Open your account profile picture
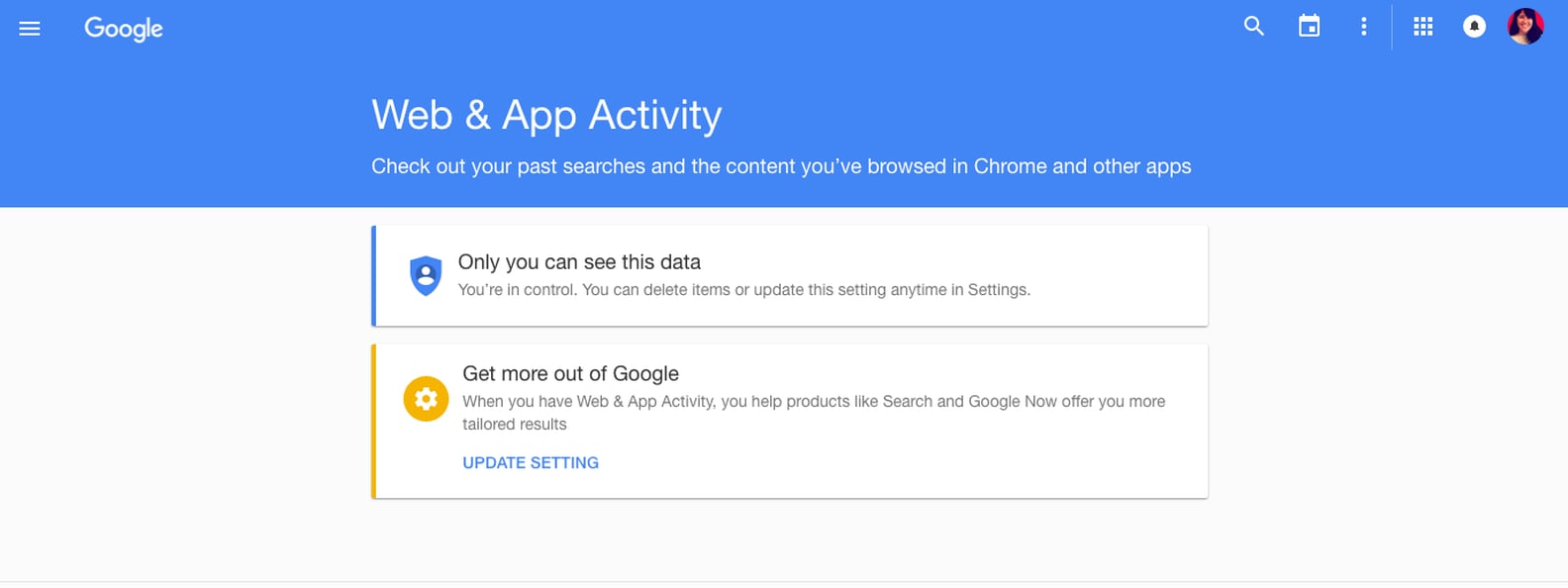 click(1526, 27)
